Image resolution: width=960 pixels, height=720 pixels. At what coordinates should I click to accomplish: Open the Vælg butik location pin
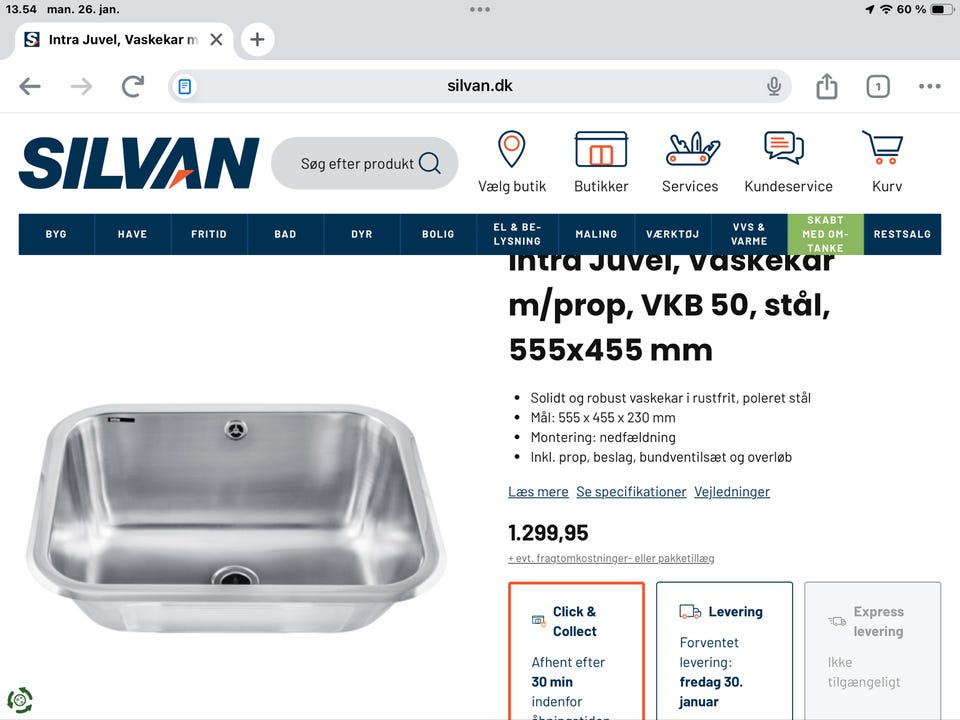click(512, 149)
